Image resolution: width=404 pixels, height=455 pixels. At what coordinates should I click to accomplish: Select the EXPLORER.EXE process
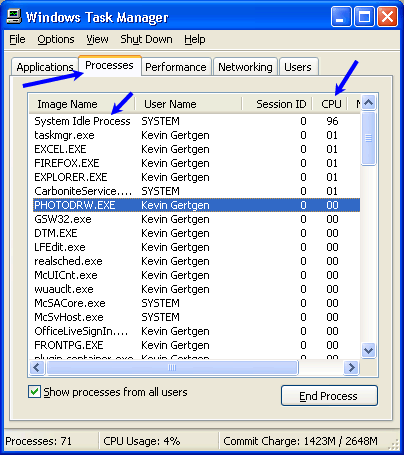pos(196,177)
